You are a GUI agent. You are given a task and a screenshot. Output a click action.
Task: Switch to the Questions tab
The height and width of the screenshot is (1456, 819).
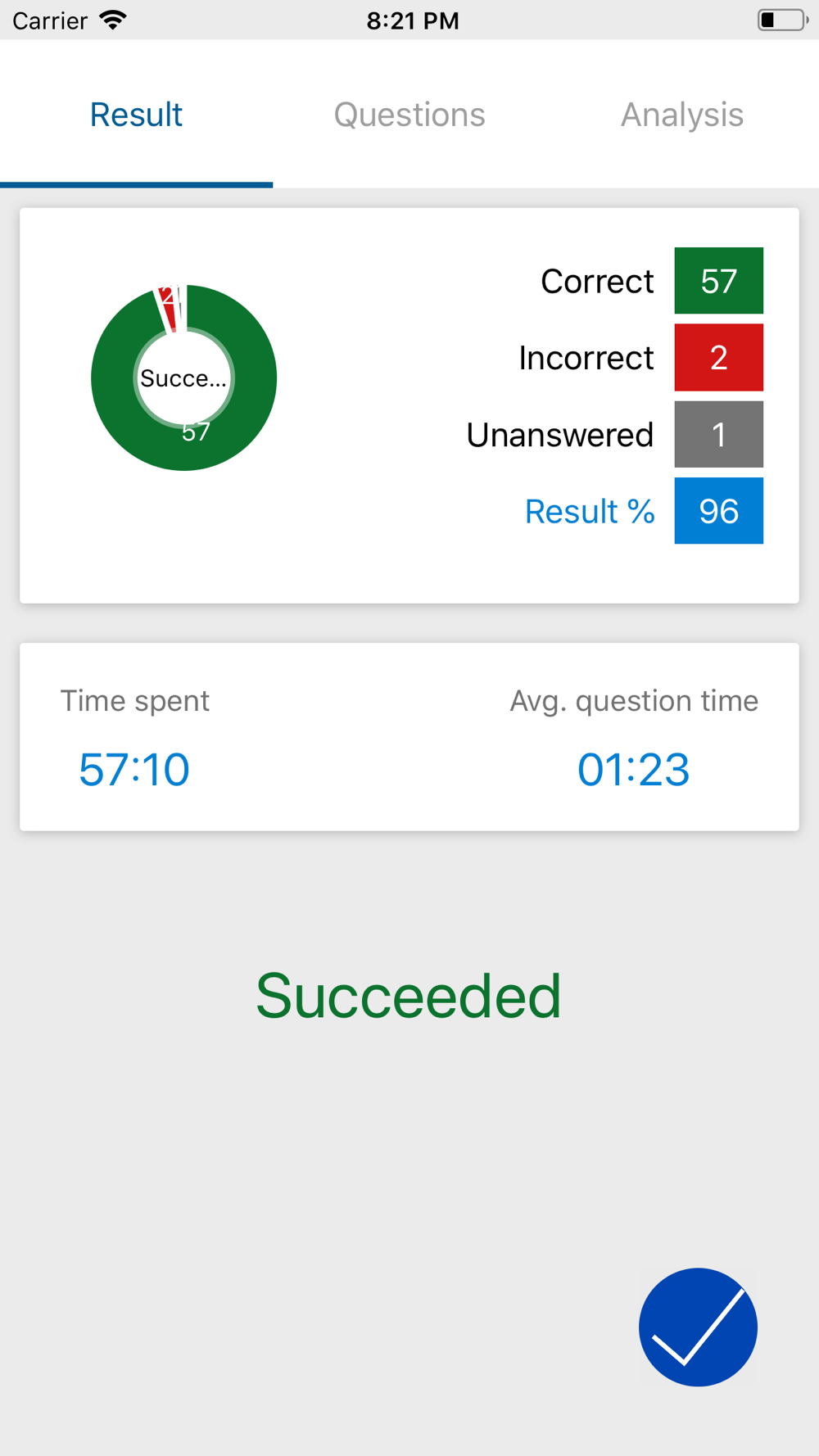[409, 115]
